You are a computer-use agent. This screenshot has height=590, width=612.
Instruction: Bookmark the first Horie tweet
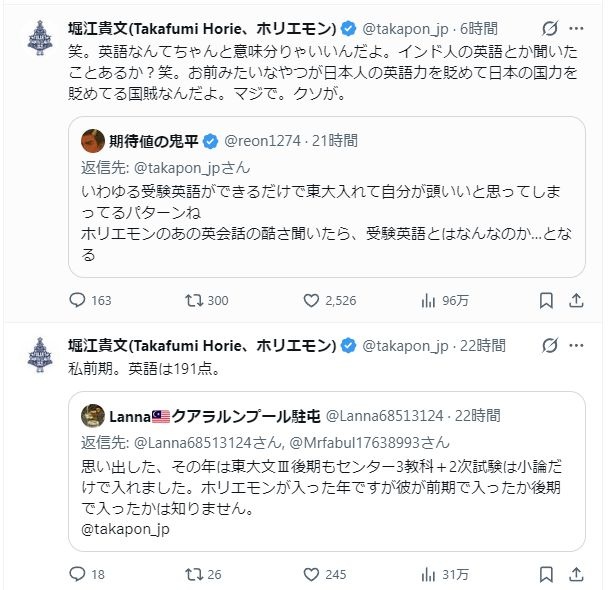[546, 300]
